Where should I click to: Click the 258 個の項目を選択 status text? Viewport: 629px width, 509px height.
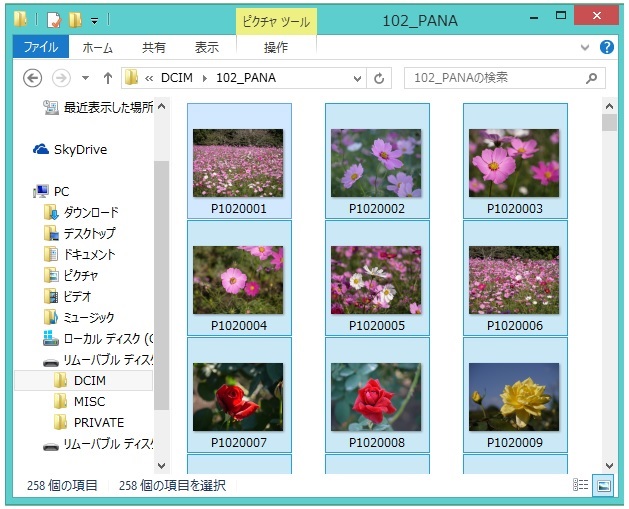coord(172,485)
